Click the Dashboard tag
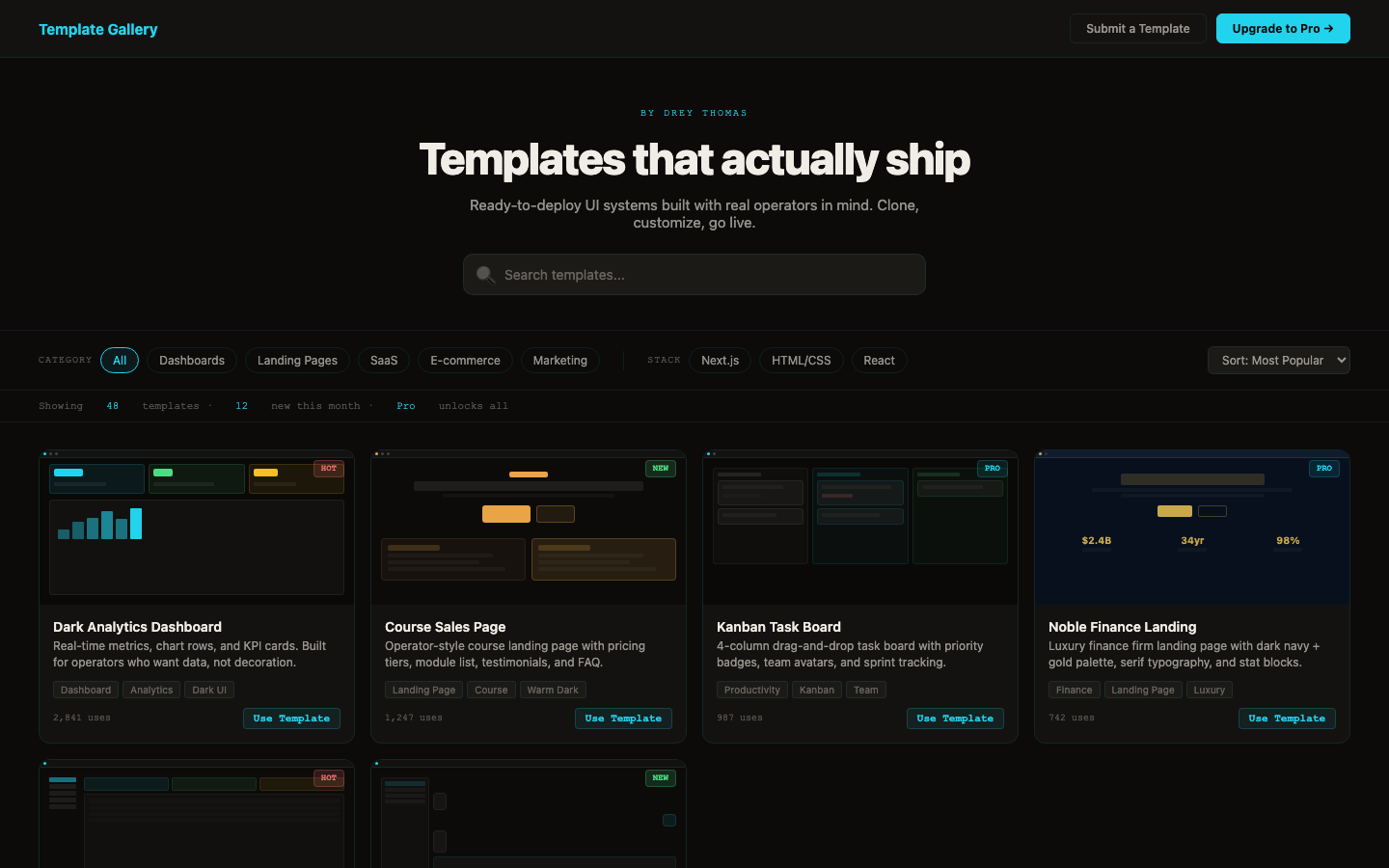 pyautogui.click(x=86, y=690)
